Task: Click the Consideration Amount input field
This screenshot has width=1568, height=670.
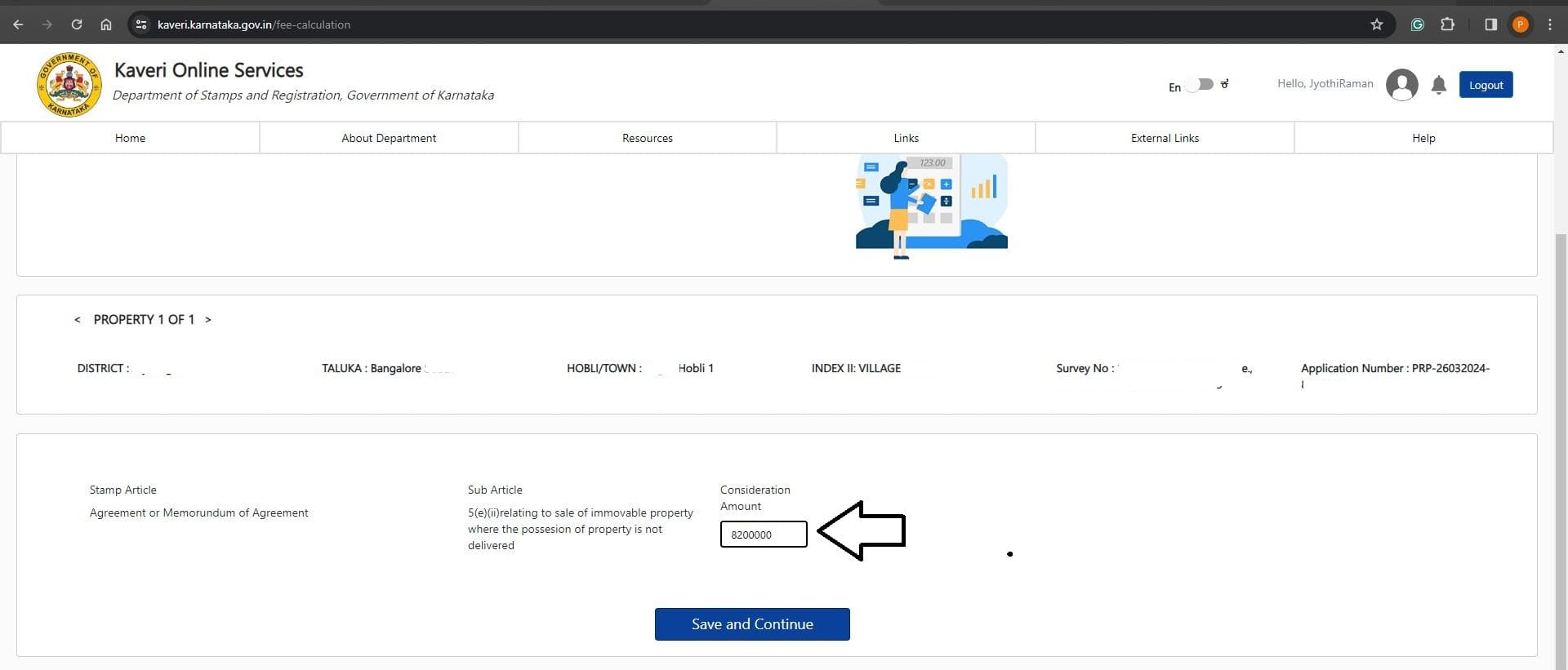Action: coord(764,535)
